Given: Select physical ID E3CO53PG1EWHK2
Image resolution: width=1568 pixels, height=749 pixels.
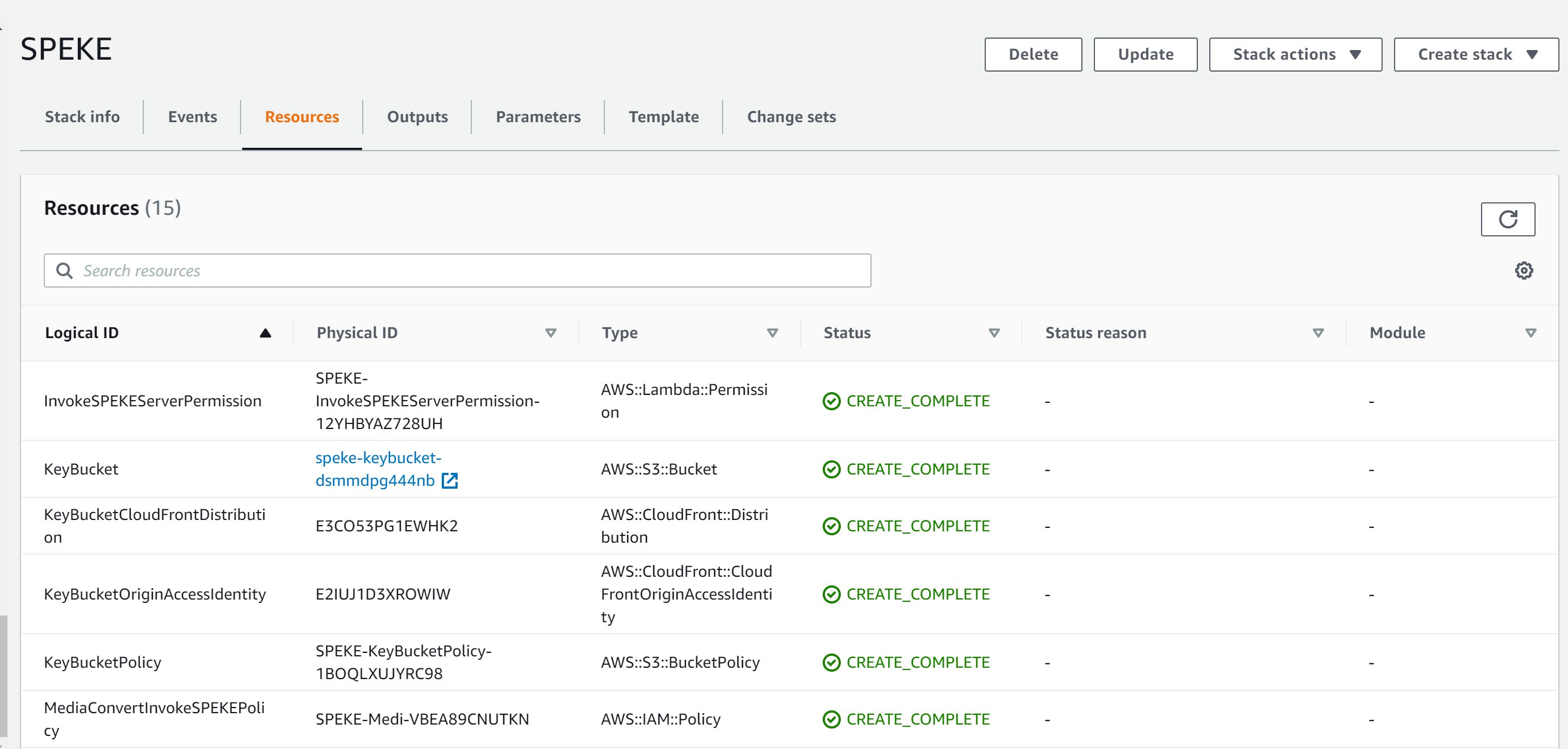Looking at the screenshot, I should (387, 526).
